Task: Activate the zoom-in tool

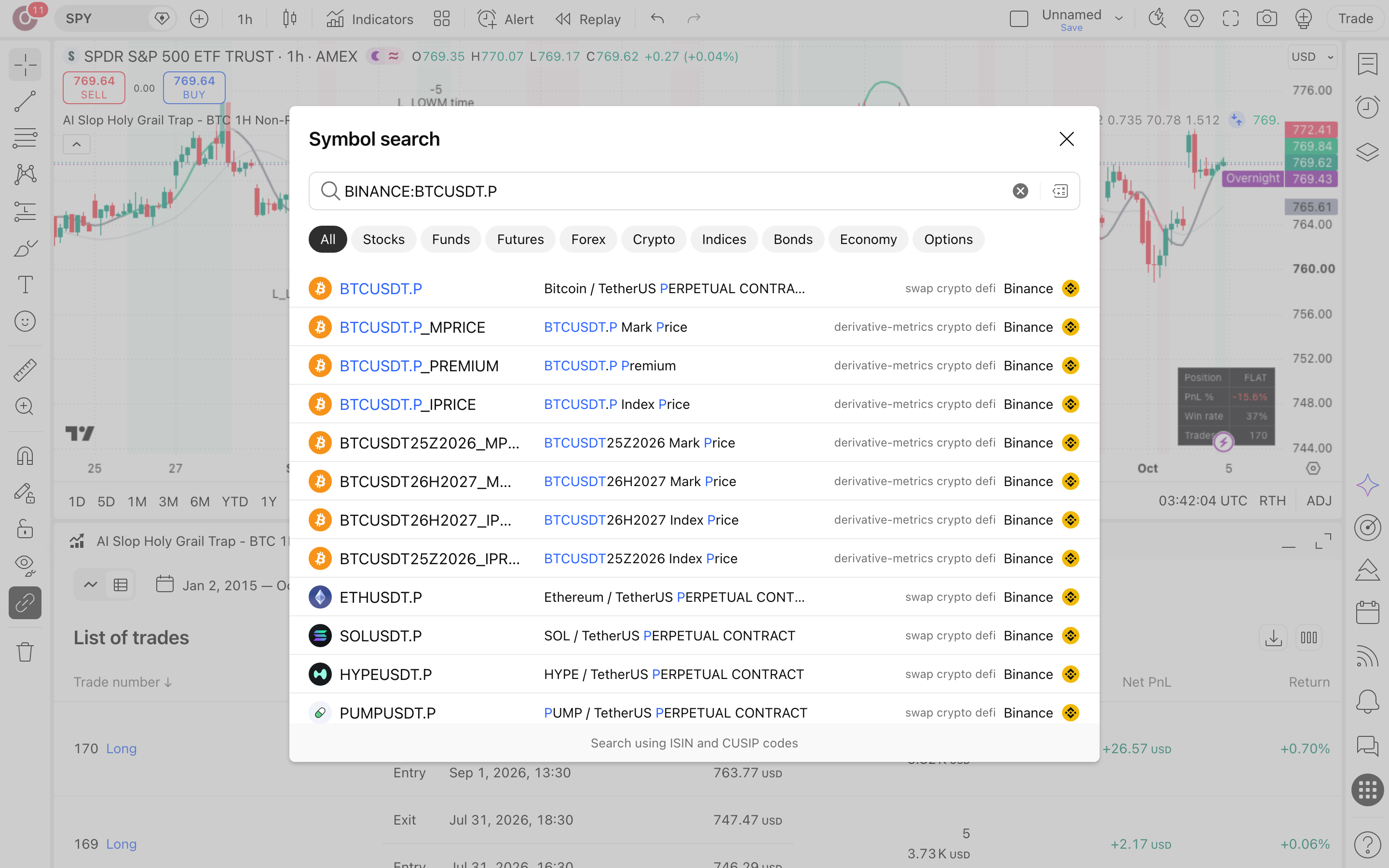Action: pyautogui.click(x=25, y=407)
